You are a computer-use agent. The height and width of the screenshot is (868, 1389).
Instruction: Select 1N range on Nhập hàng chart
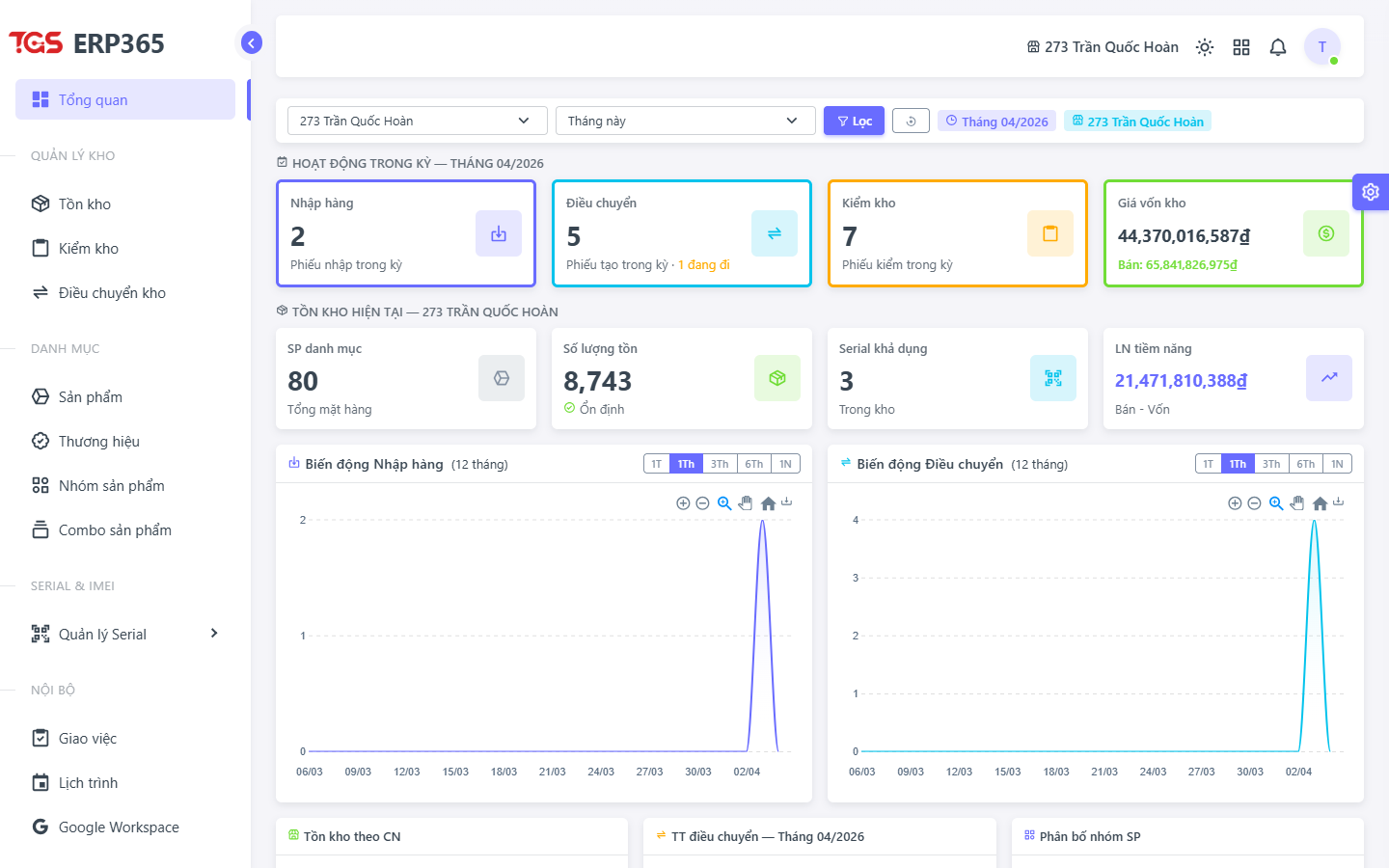(x=785, y=464)
